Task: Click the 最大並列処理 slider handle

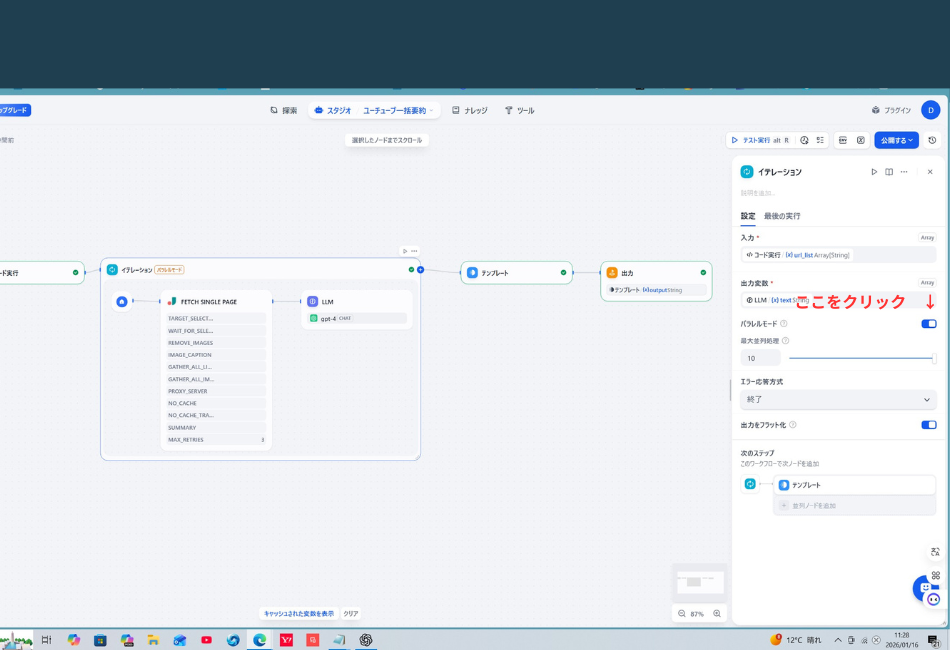Action: 934,358
